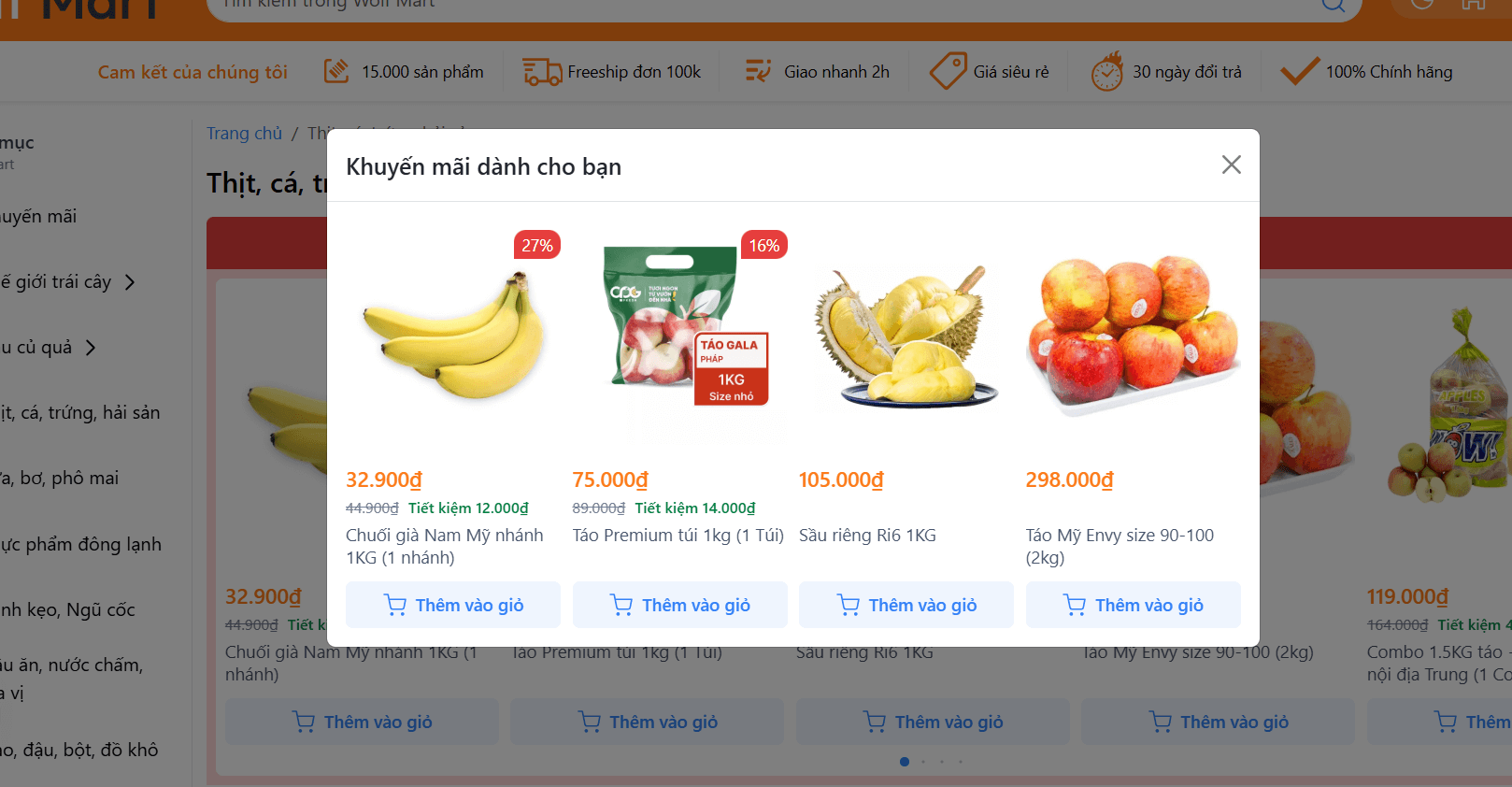Click the search magnifier icon in search bar

coord(1334,4)
